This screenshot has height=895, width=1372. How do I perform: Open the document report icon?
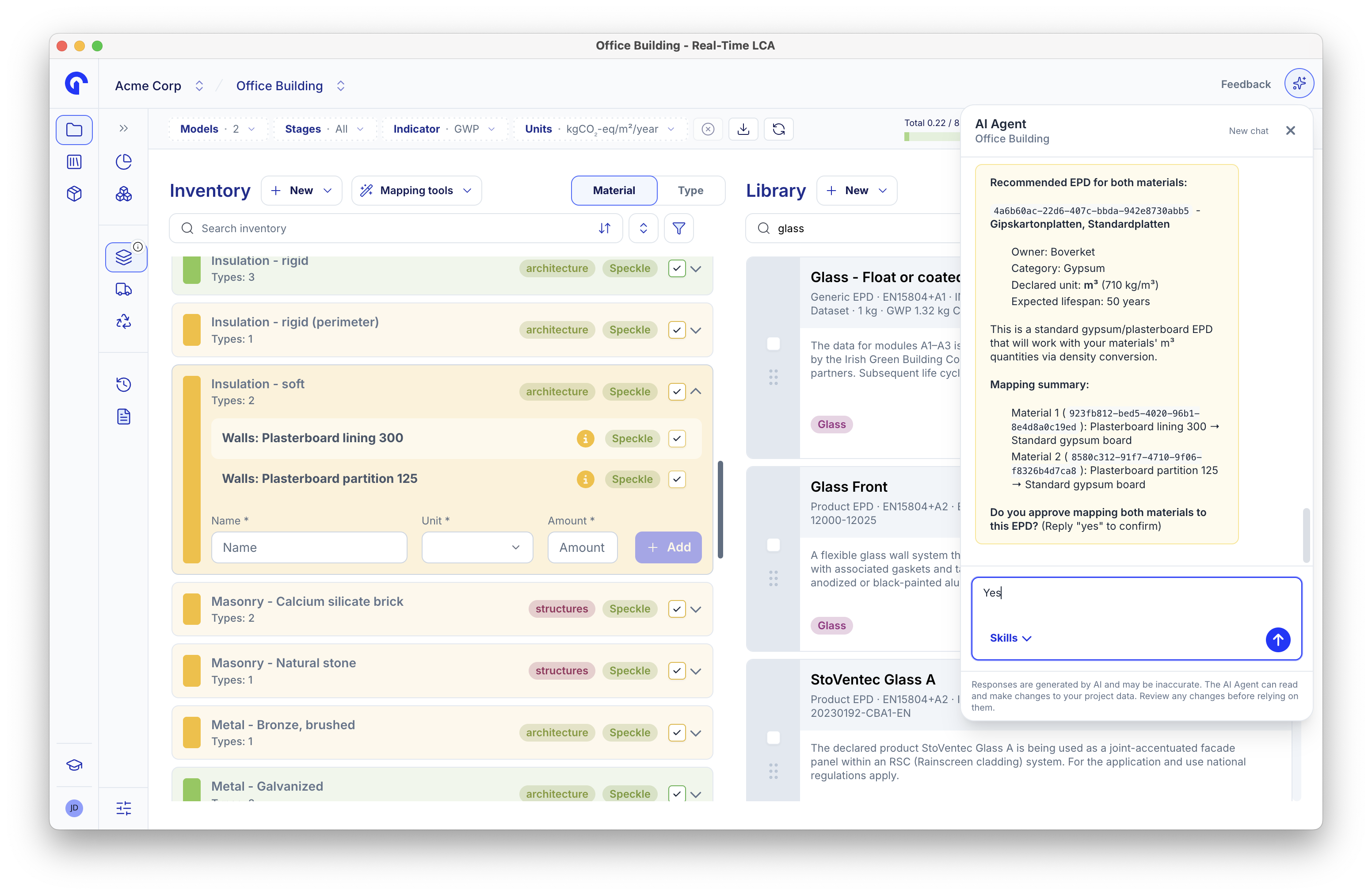[123, 417]
